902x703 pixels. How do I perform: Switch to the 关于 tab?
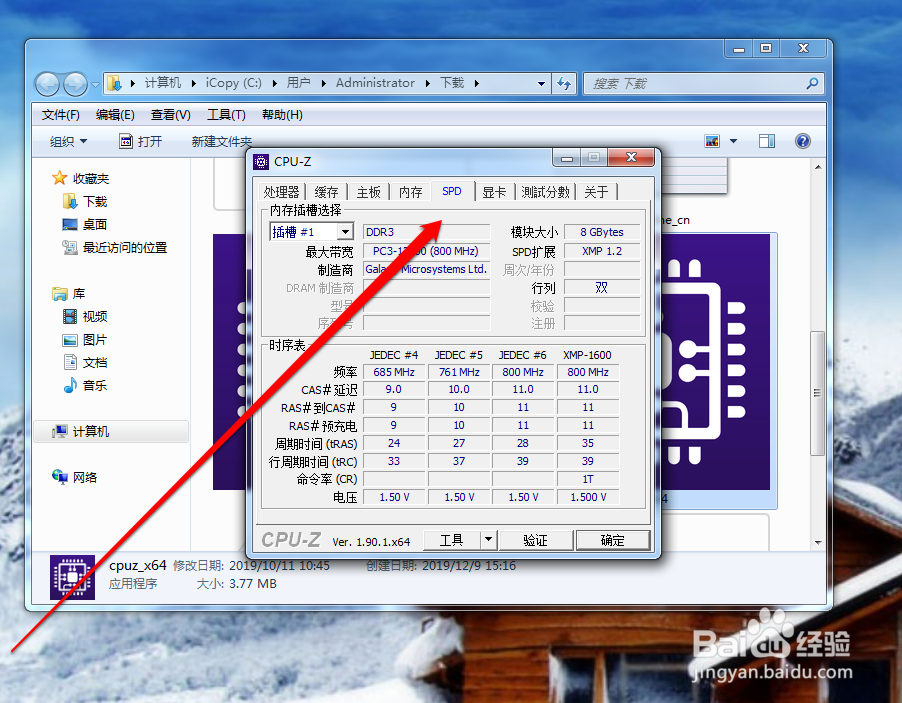(597, 192)
